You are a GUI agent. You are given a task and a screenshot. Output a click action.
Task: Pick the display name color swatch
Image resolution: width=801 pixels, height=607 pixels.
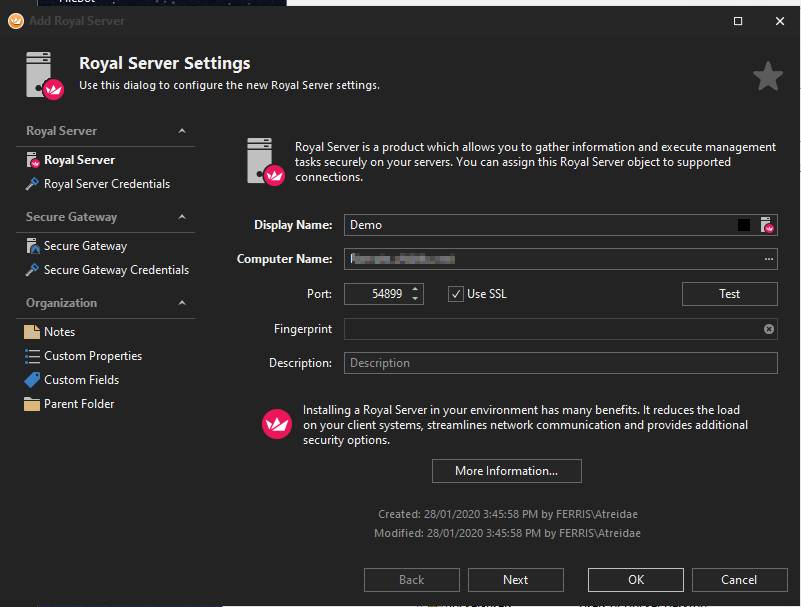(x=744, y=225)
